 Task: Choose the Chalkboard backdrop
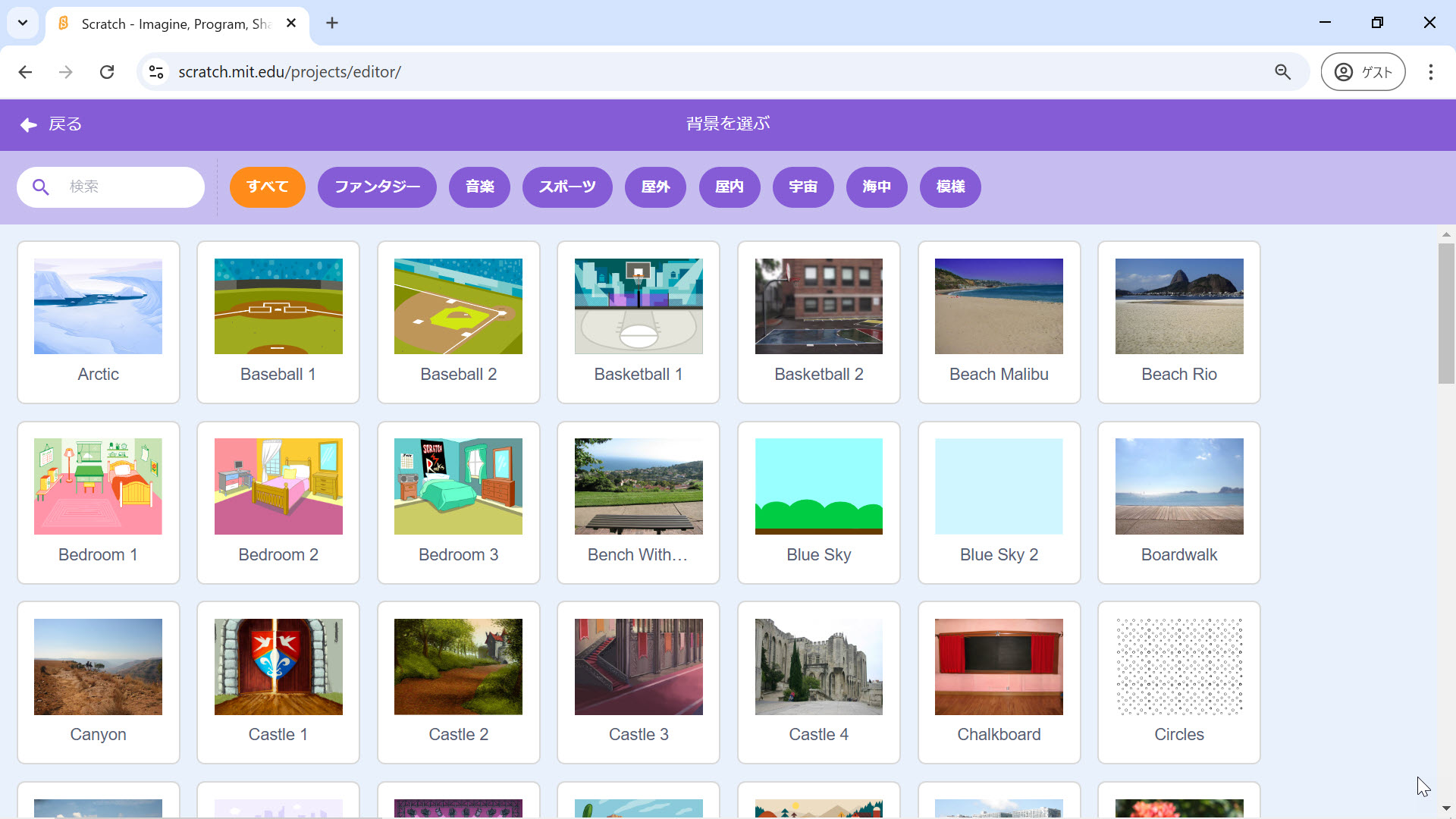pyautogui.click(x=999, y=682)
